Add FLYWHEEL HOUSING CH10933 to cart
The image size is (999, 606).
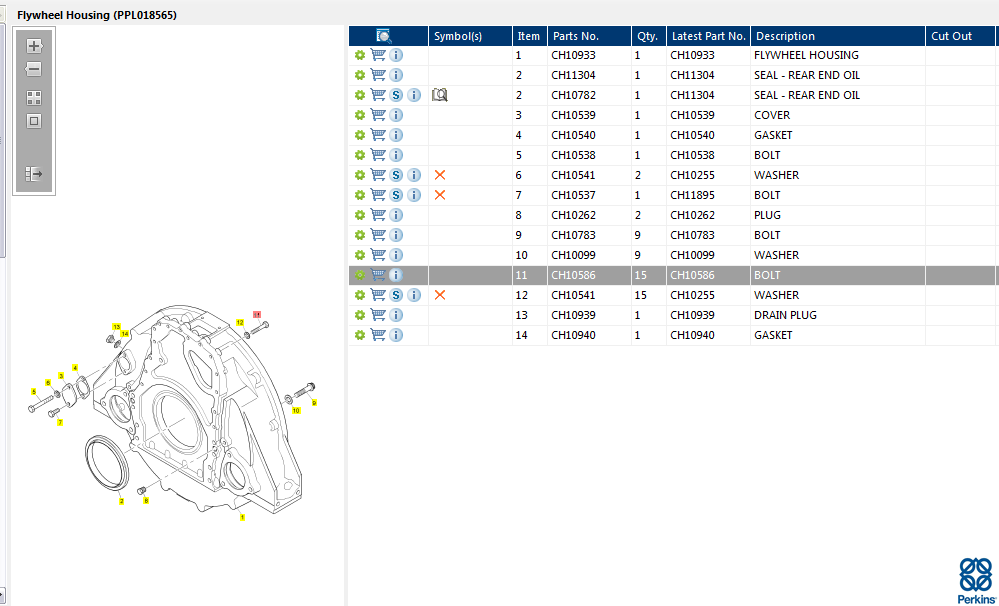pyautogui.click(x=378, y=55)
